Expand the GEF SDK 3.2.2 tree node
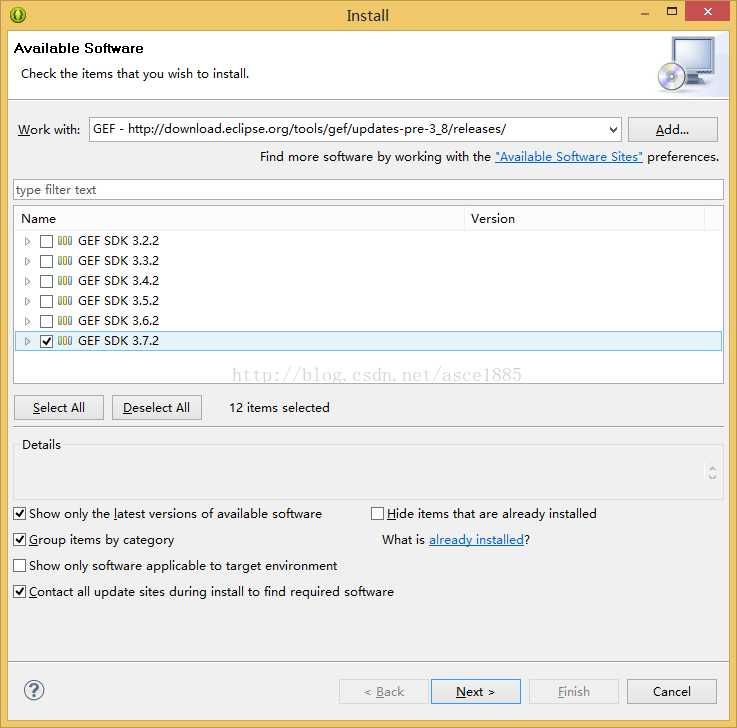The height and width of the screenshot is (728, 737). click(x=27, y=241)
